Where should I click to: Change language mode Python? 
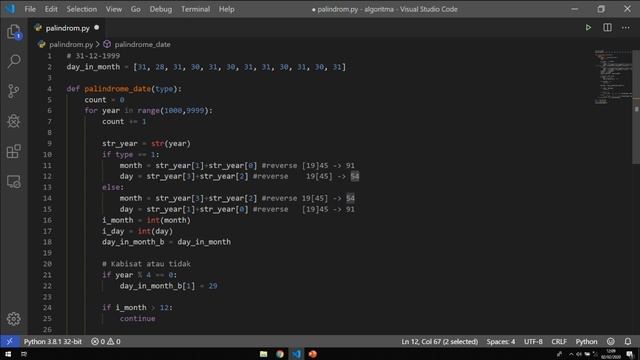[586, 341]
